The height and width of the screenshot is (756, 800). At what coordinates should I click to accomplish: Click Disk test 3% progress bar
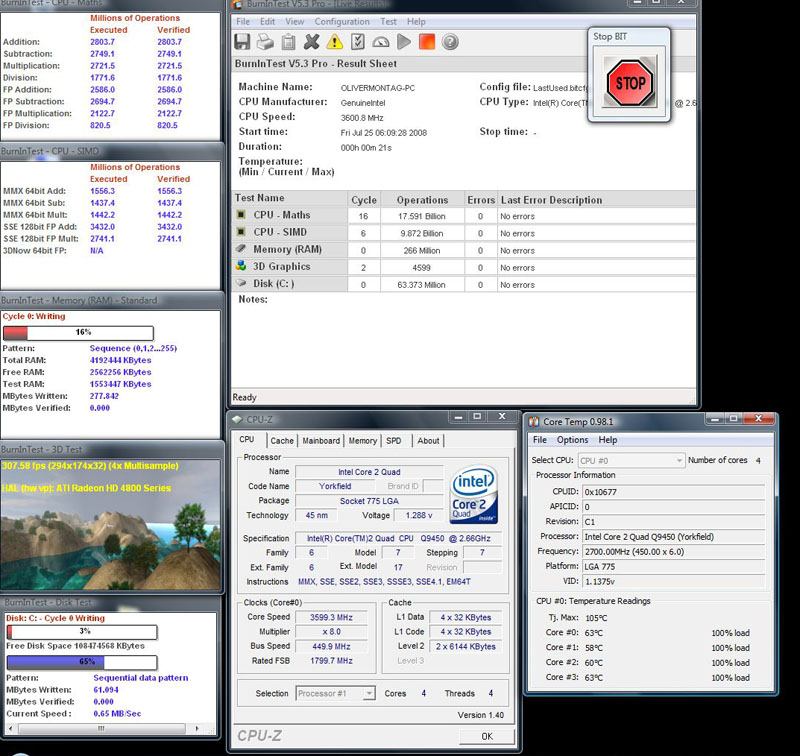[x=82, y=632]
